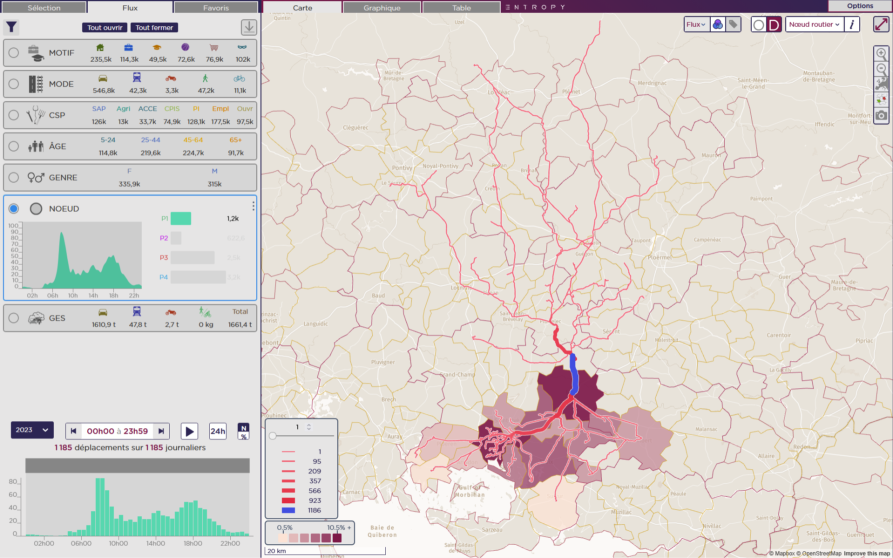
Task: Click the label tag icon
Action: click(733, 24)
